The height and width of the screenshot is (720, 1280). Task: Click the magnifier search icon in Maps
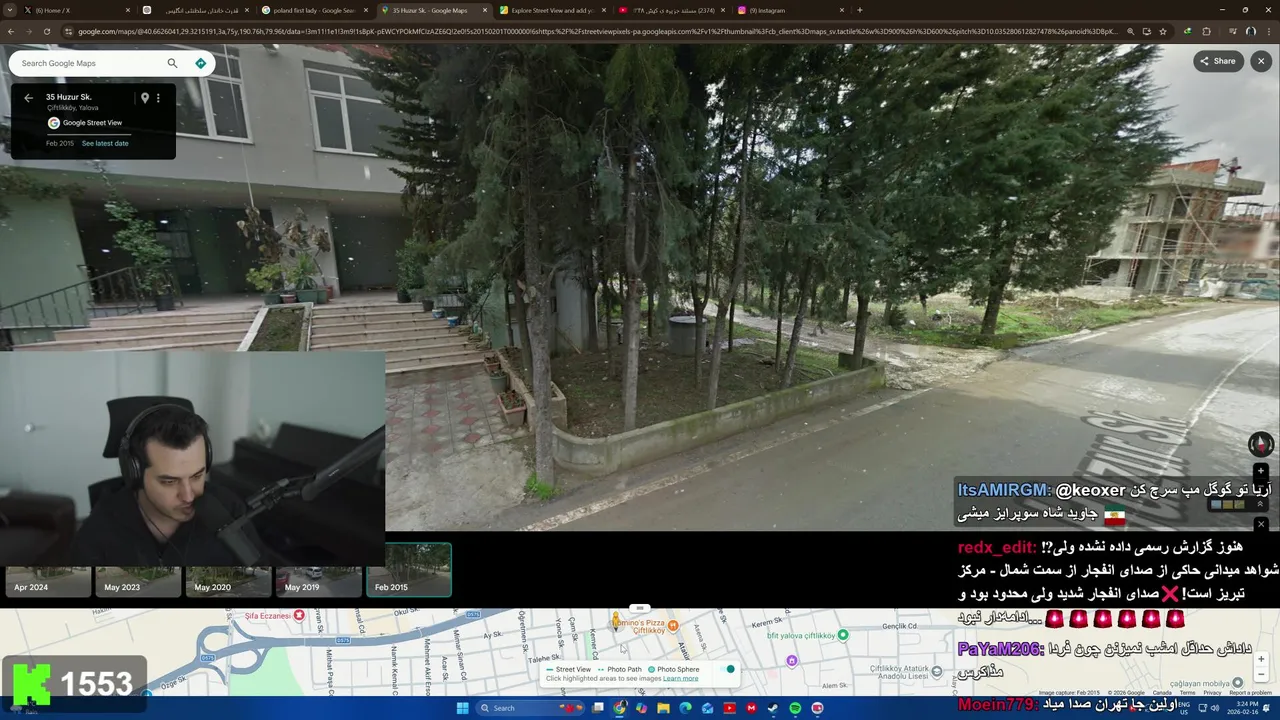pyautogui.click(x=172, y=63)
